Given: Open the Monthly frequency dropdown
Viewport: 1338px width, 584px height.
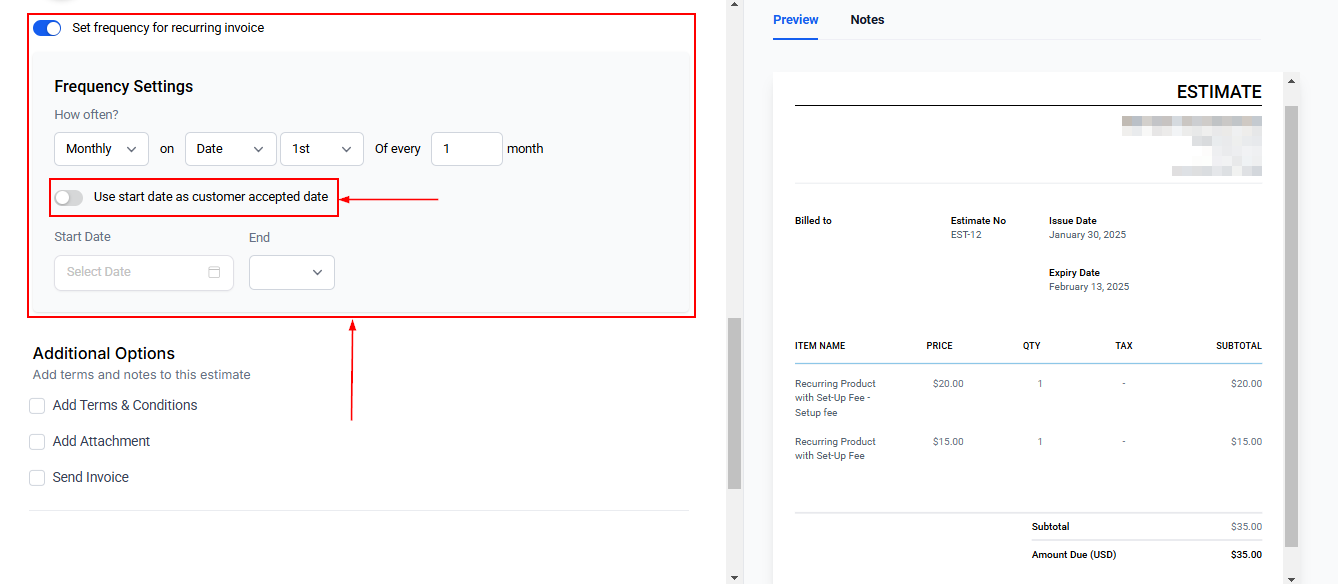Looking at the screenshot, I should tap(101, 149).
